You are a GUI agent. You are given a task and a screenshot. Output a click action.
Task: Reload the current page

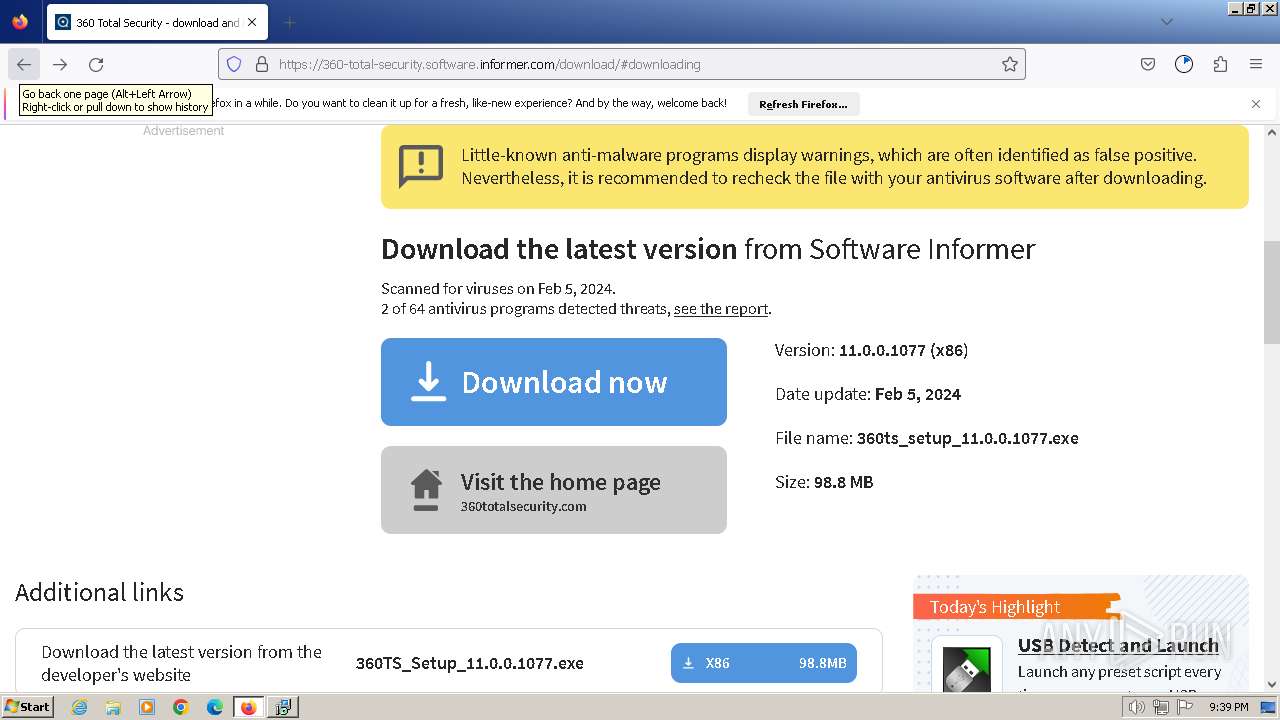(x=96, y=64)
